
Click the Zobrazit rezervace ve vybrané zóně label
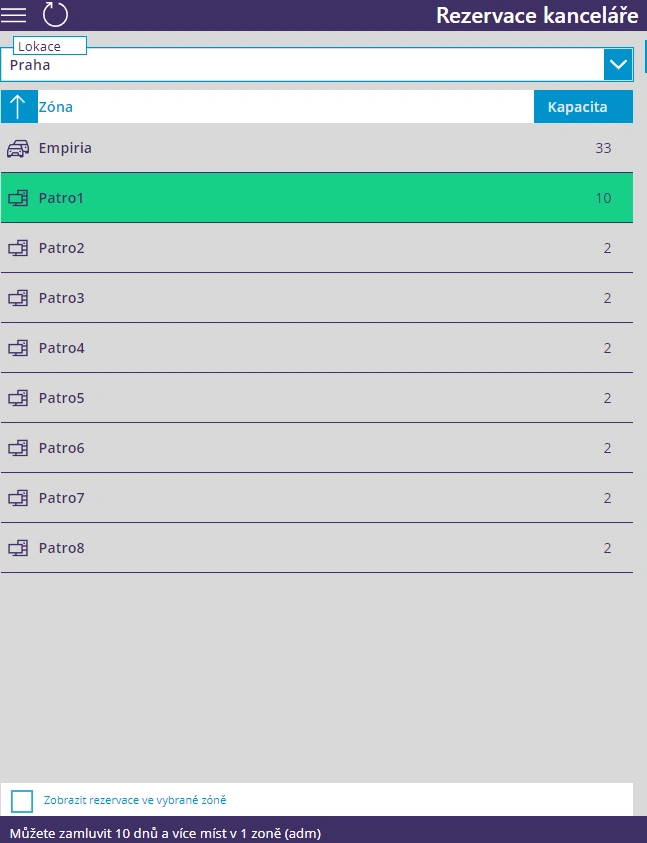(x=135, y=800)
